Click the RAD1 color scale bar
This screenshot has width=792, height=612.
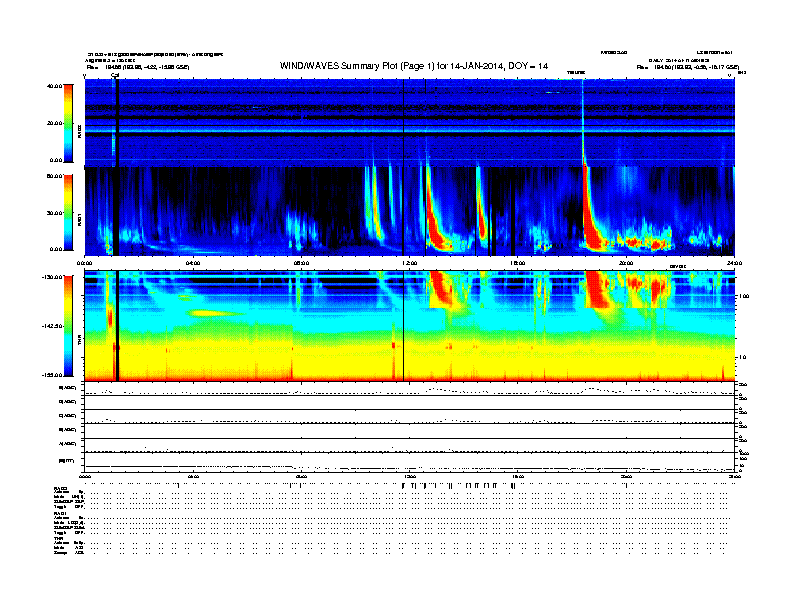(68, 212)
